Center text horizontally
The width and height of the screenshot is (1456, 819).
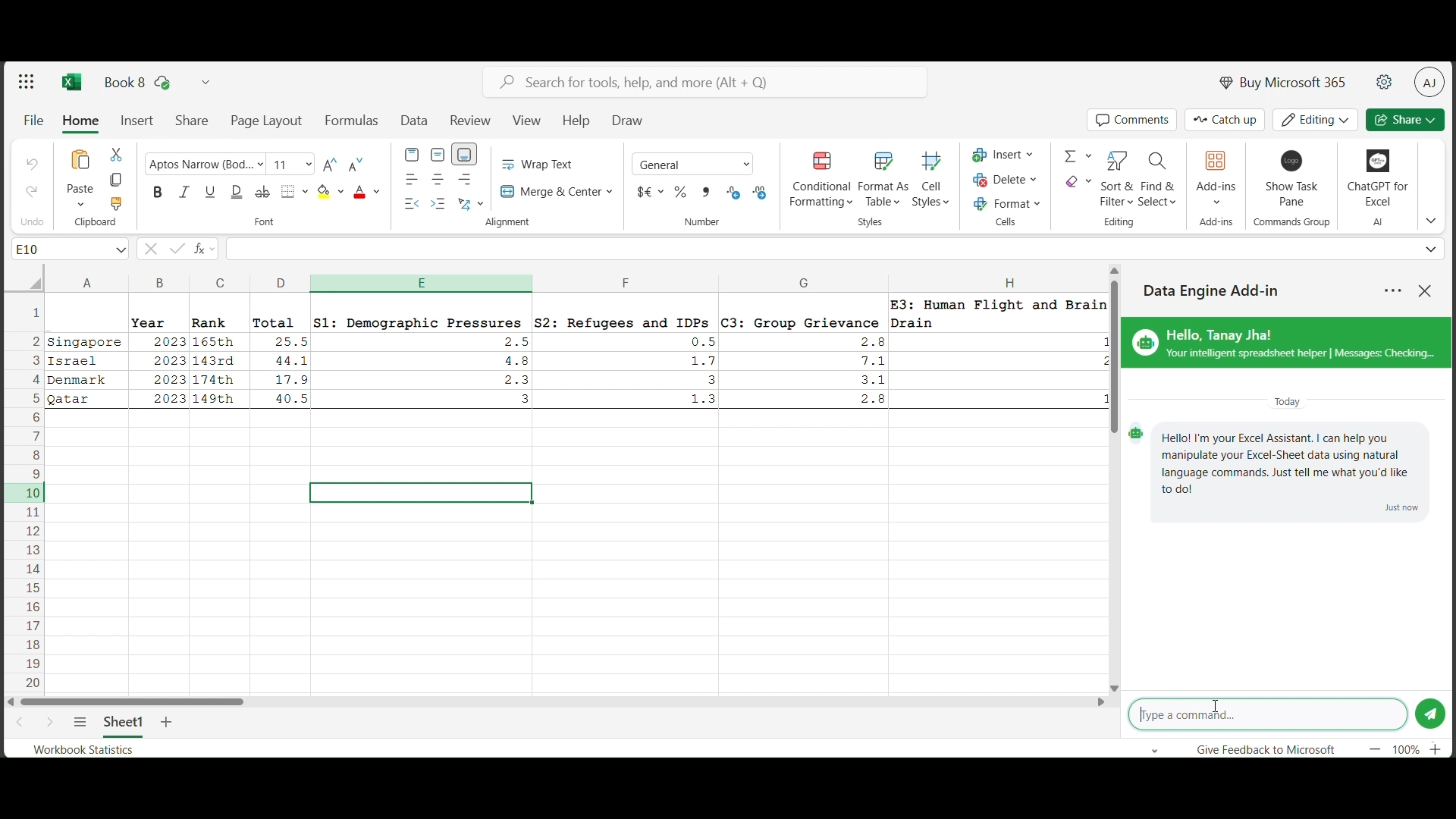point(439,180)
